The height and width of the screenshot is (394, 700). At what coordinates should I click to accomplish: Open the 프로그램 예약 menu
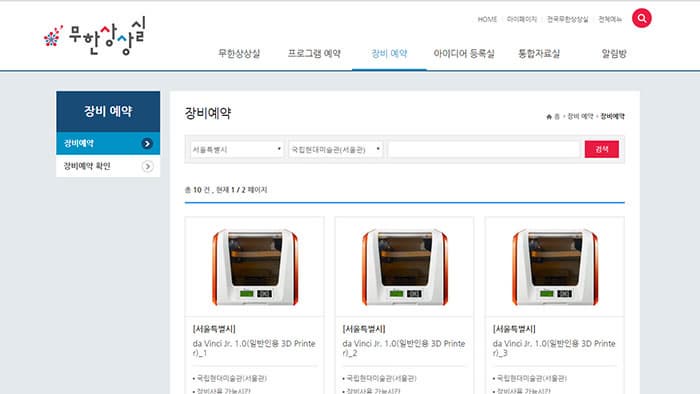click(314, 54)
